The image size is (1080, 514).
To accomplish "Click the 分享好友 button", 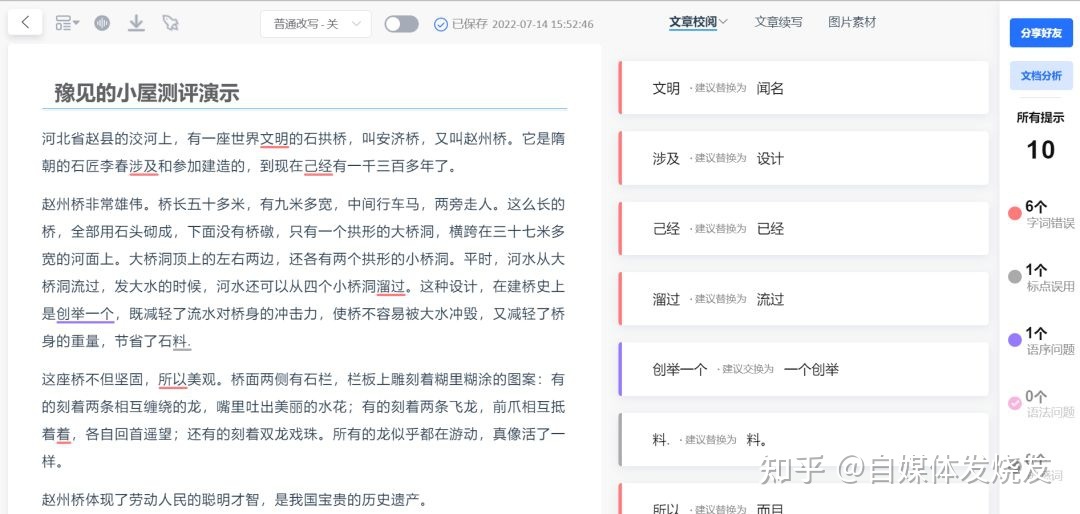I will (1041, 32).
